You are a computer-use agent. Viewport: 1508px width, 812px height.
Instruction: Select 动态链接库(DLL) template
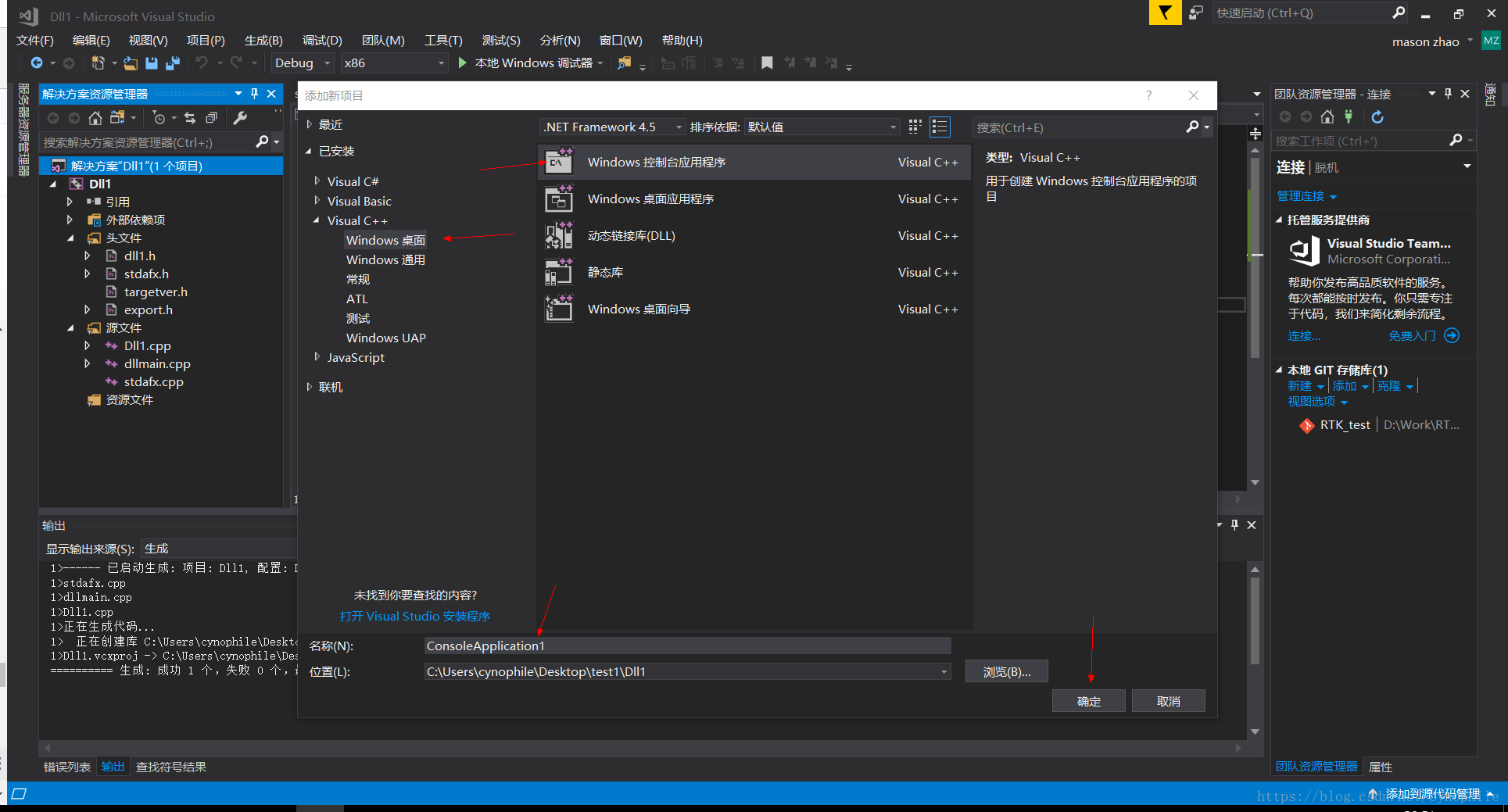[754, 235]
